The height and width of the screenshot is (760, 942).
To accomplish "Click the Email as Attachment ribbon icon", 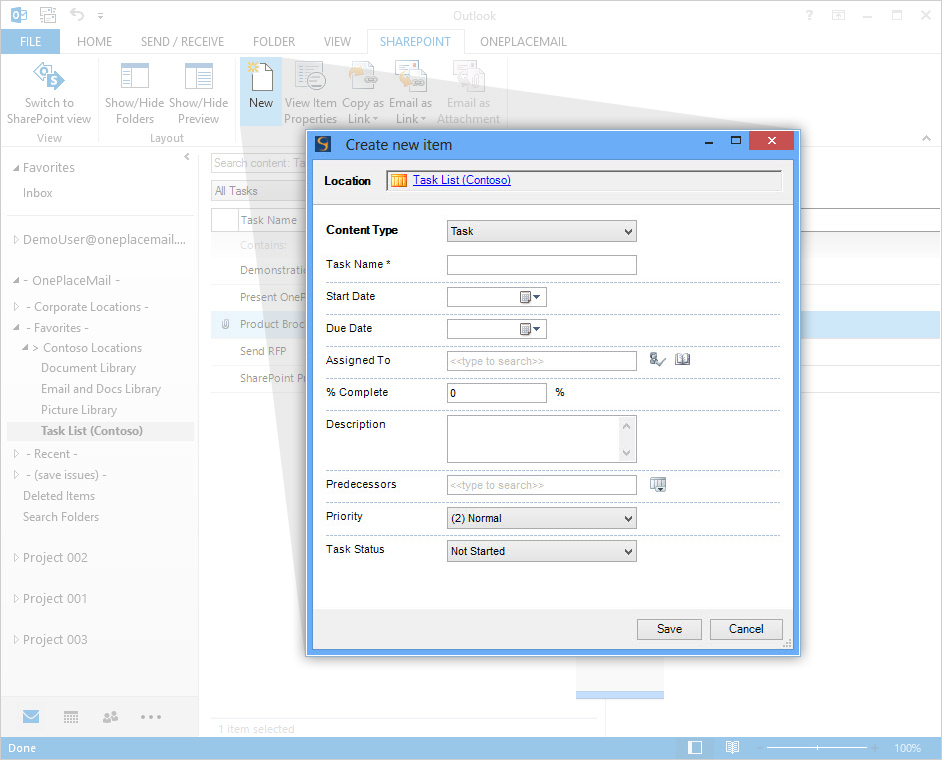I will (468, 76).
